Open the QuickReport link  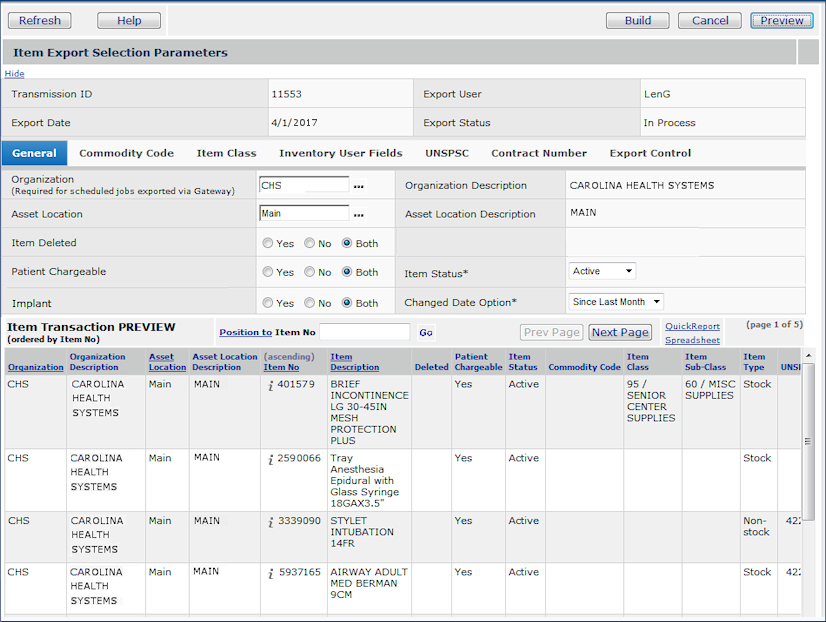click(692, 326)
